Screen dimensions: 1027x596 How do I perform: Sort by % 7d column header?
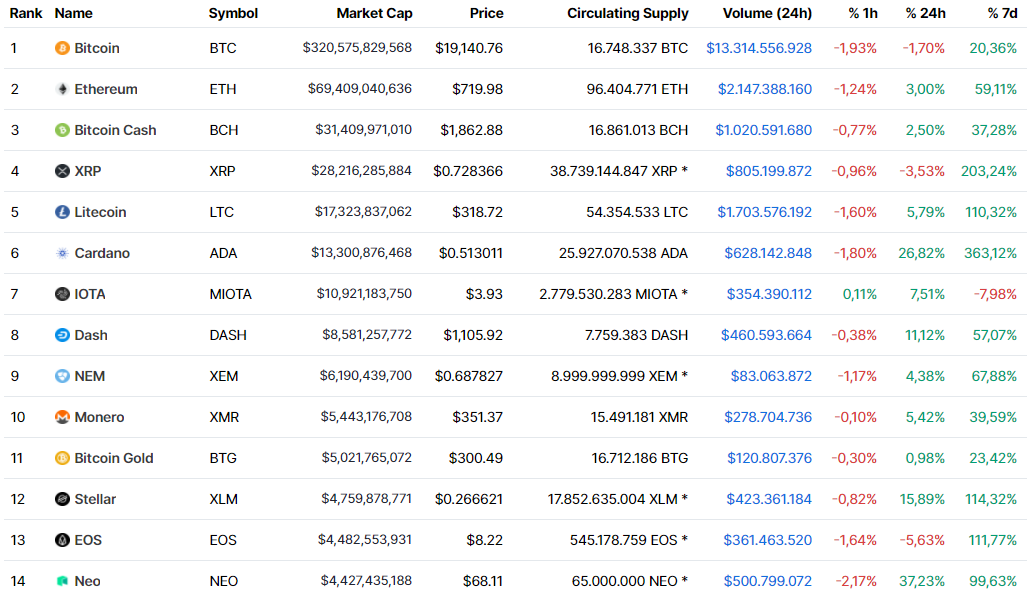pos(1002,13)
